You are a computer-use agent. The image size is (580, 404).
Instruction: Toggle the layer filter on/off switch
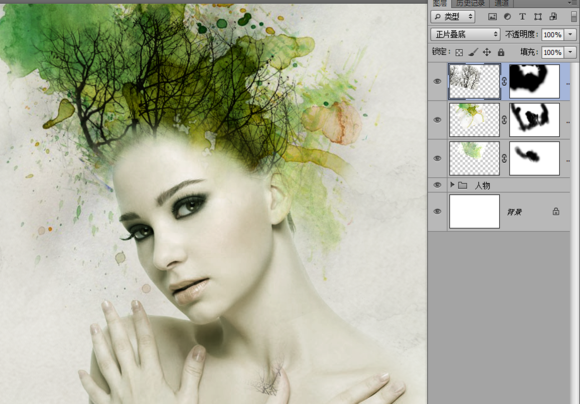[x=574, y=16]
